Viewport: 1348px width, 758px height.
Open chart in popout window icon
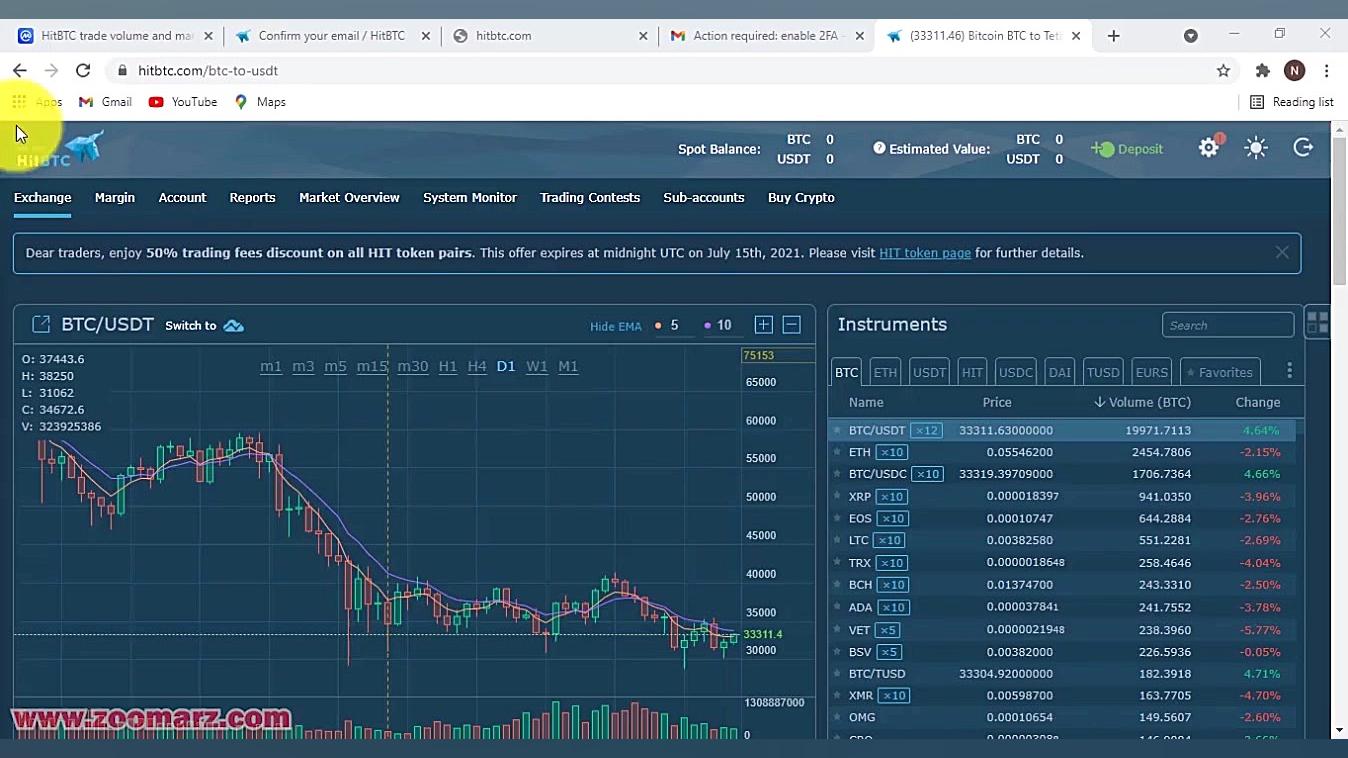(x=41, y=324)
